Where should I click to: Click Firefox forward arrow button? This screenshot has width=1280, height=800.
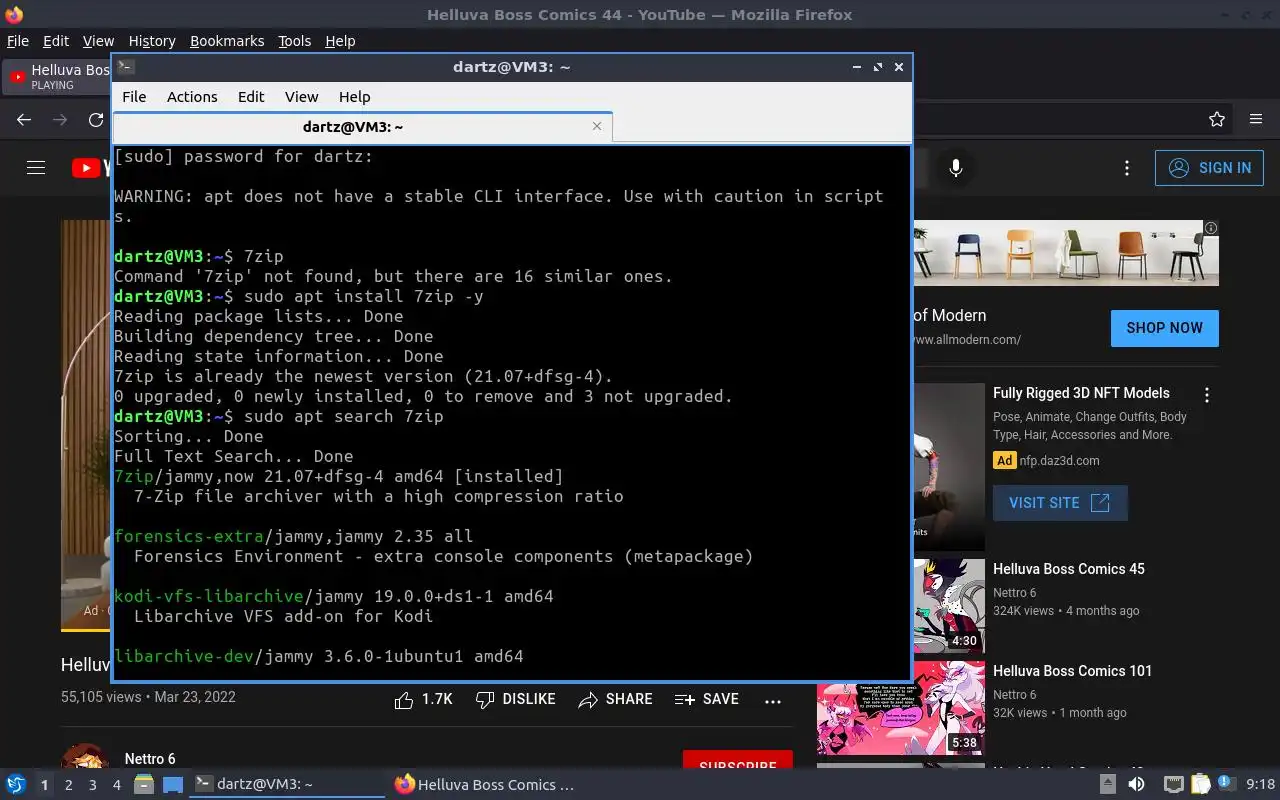tap(60, 119)
